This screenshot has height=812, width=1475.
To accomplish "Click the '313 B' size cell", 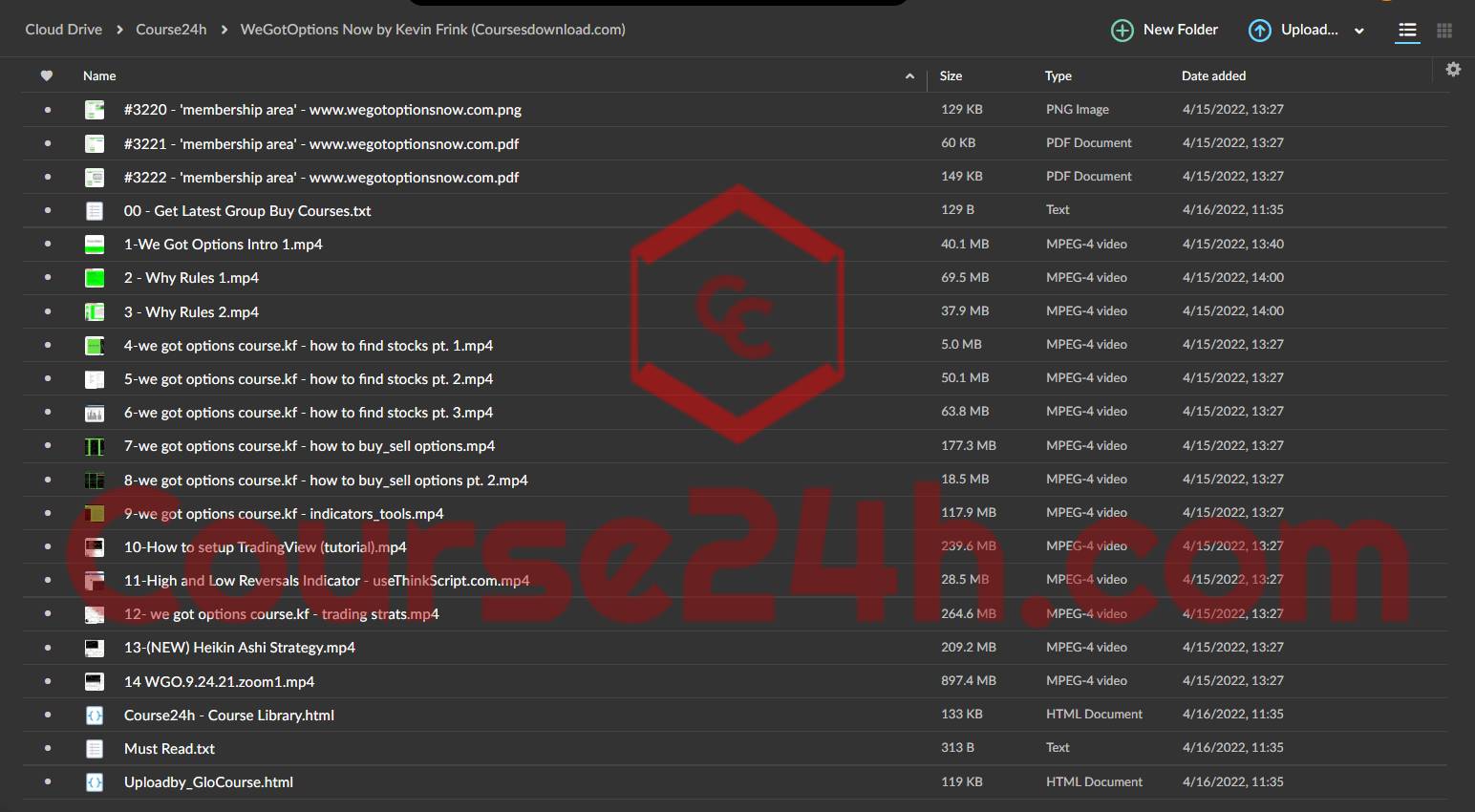I will pos(957,747).
